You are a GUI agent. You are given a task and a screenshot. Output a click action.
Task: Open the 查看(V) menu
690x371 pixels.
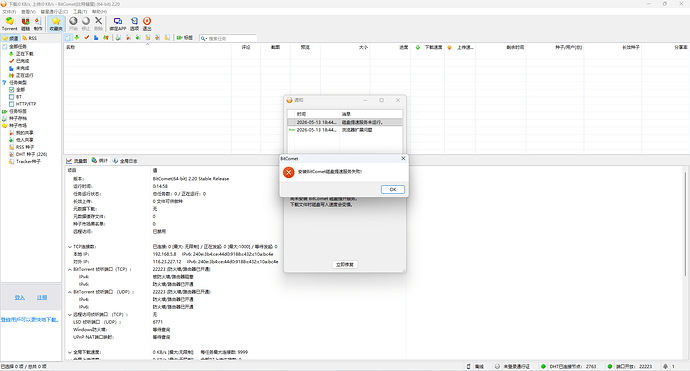[28, 11]
